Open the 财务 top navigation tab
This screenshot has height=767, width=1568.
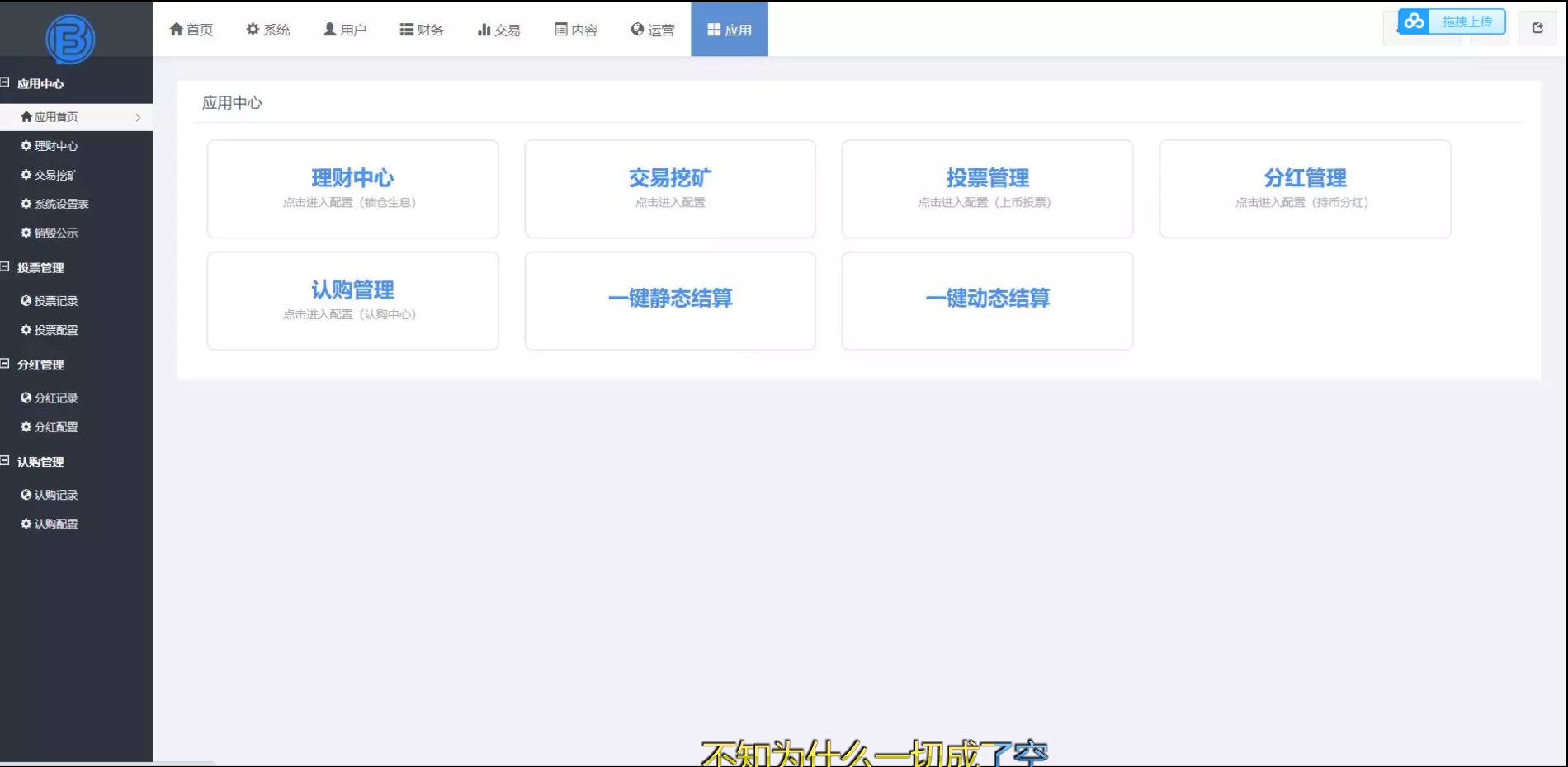tap(422, 30)
